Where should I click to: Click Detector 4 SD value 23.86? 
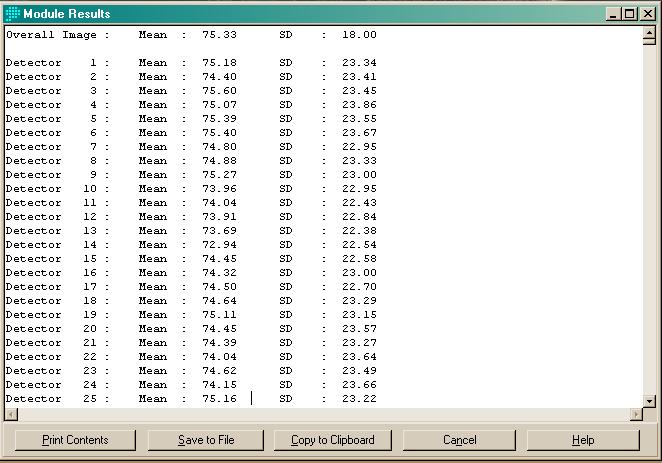(359, 104)
